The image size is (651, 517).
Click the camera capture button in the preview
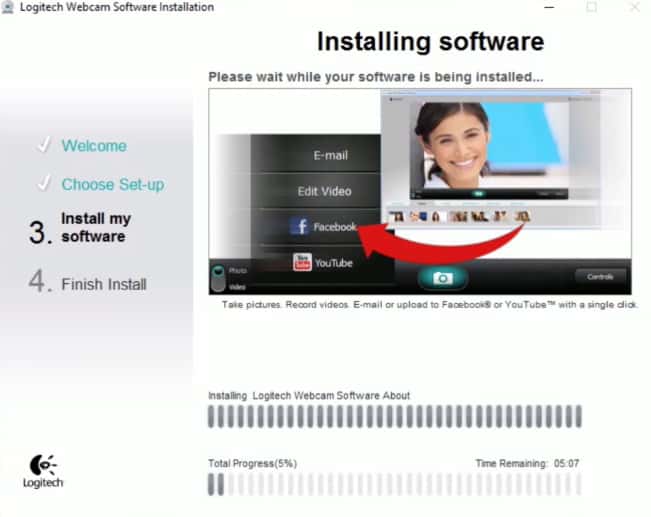443,278
